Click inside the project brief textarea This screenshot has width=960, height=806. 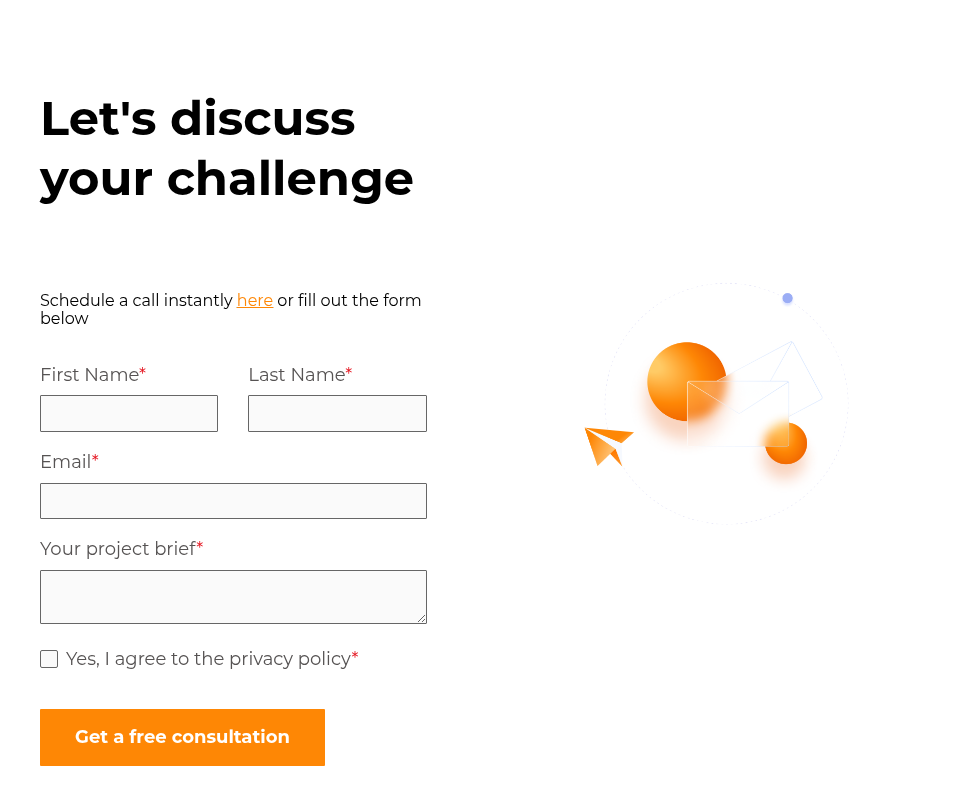point(233,596)
